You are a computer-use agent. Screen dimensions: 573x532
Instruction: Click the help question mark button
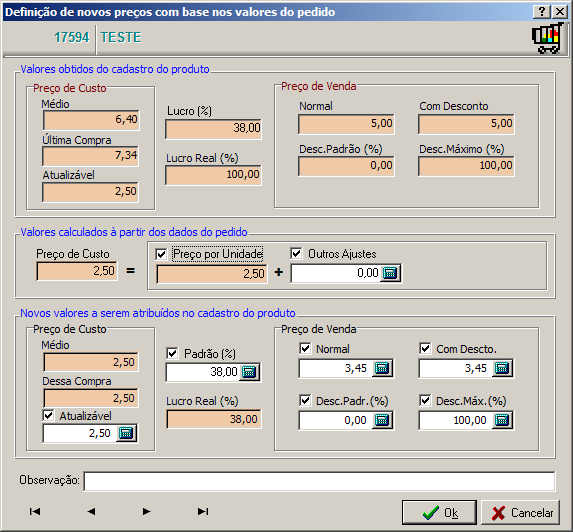tap(542, 12)
